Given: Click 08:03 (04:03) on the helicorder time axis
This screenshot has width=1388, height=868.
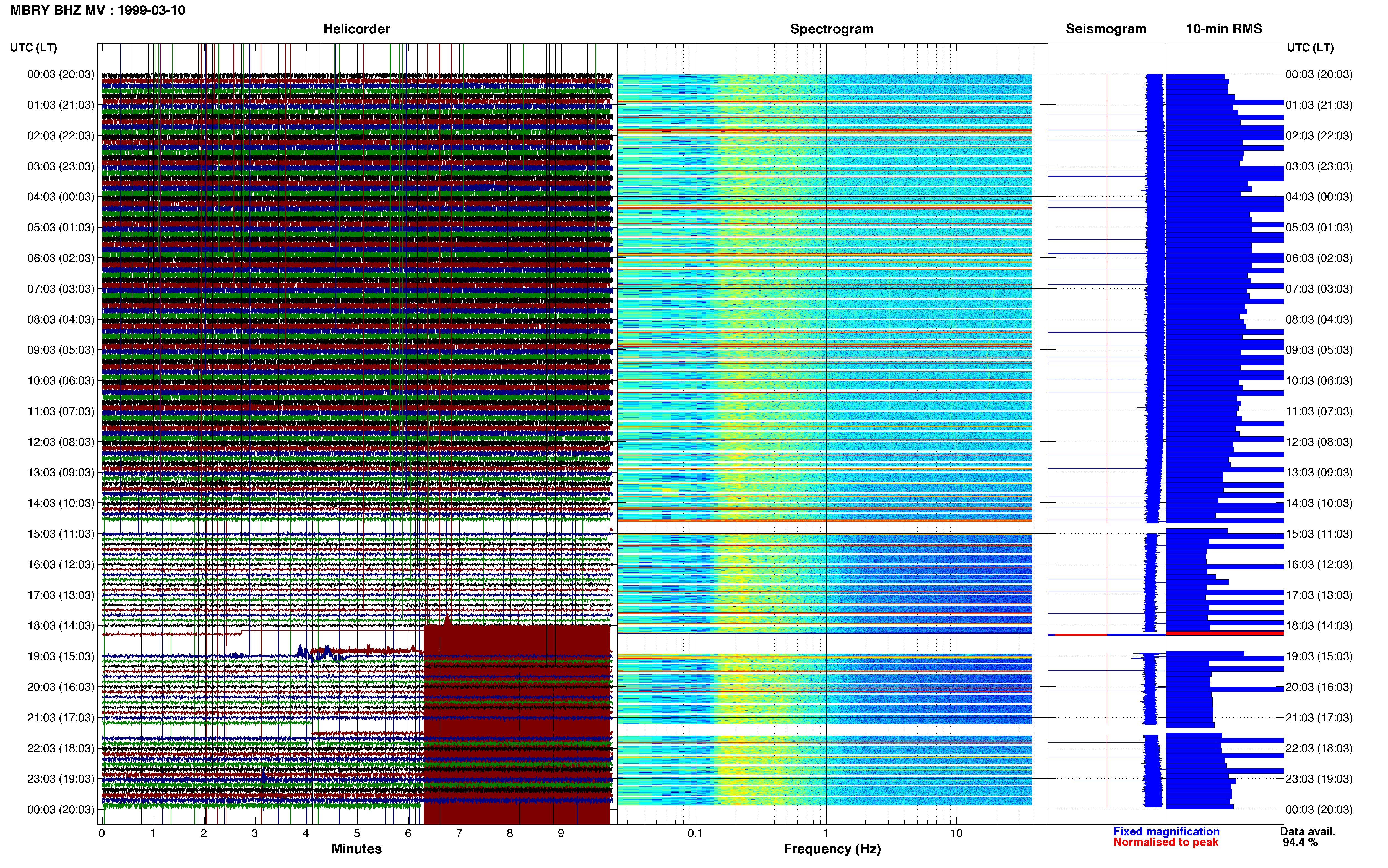Looking at the screenshot, I should [60, 319].
